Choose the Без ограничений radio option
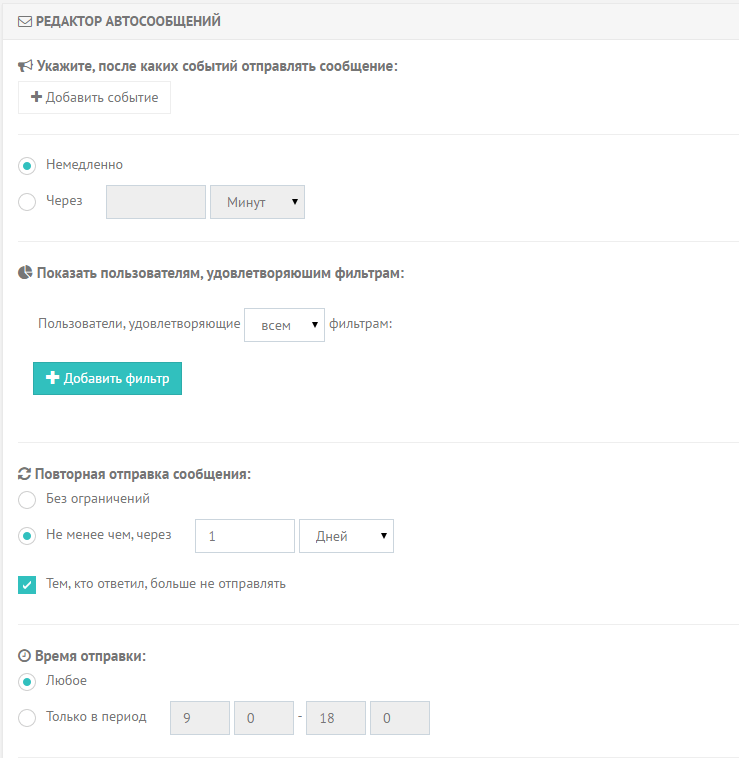The width and height of the screenshot is (739, 758). click(27, 500)
